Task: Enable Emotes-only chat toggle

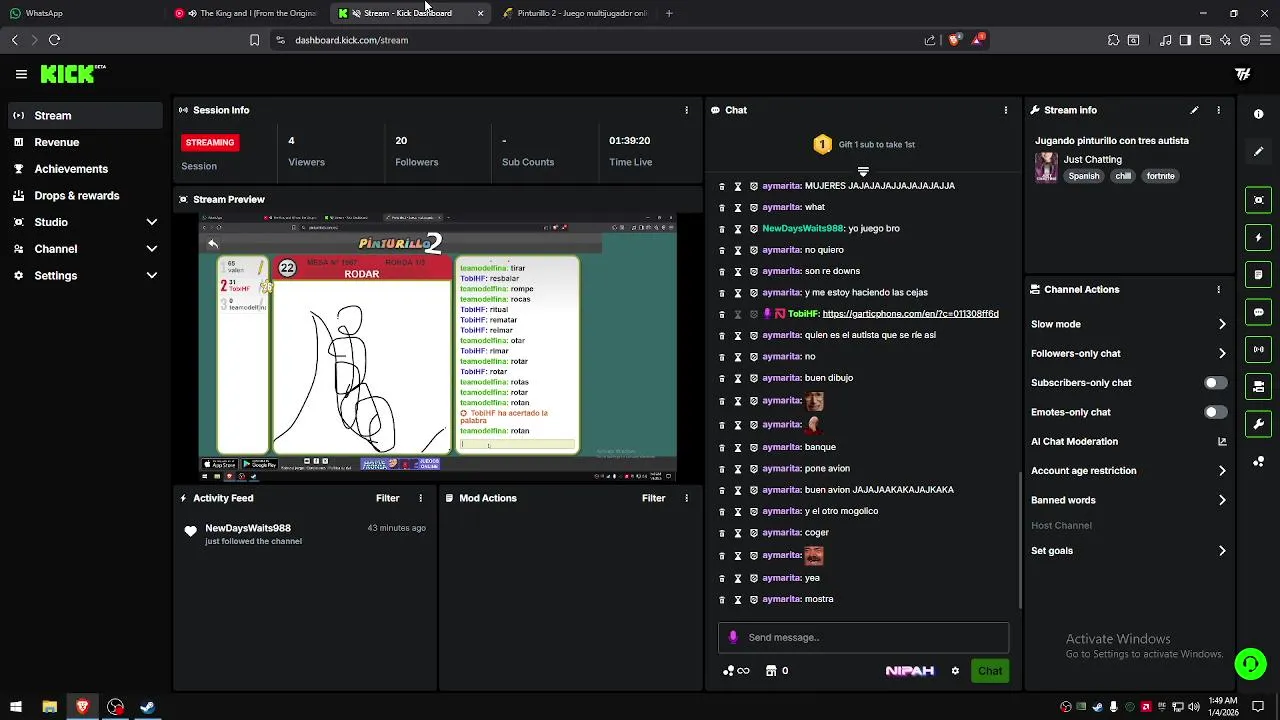Action: pyautogui.click(x=1215, y=412)
